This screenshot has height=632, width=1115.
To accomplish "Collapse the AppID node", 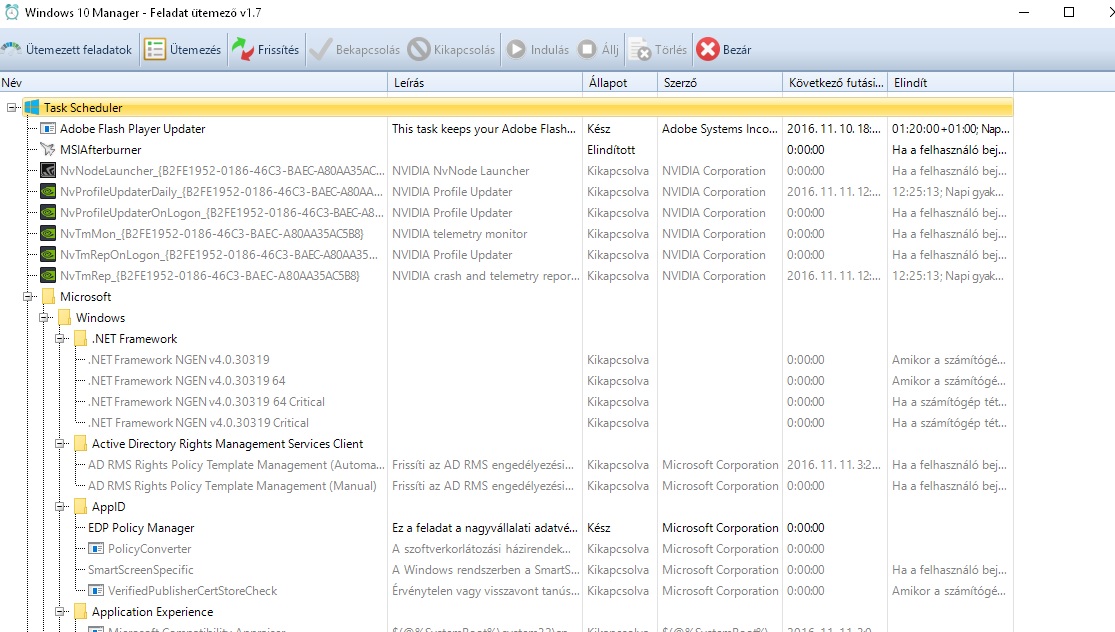I will [60, 507].
